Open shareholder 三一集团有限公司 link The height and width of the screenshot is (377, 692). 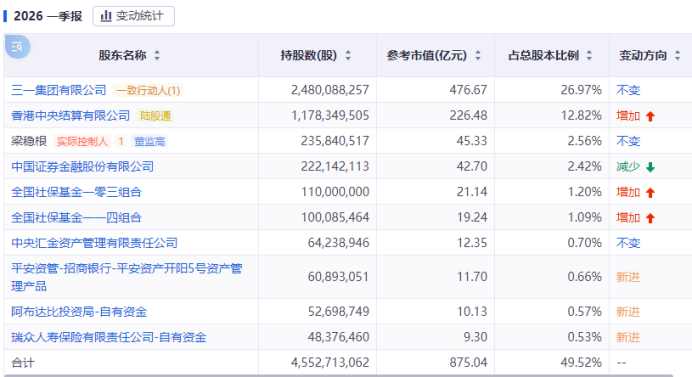59,90
